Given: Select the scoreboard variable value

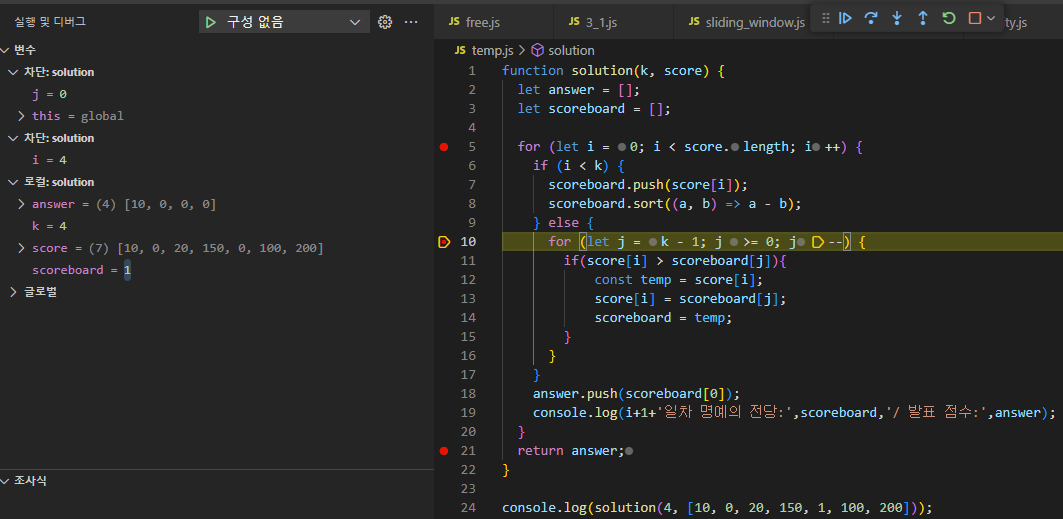Looking at the screenshot, I should 128,270.
